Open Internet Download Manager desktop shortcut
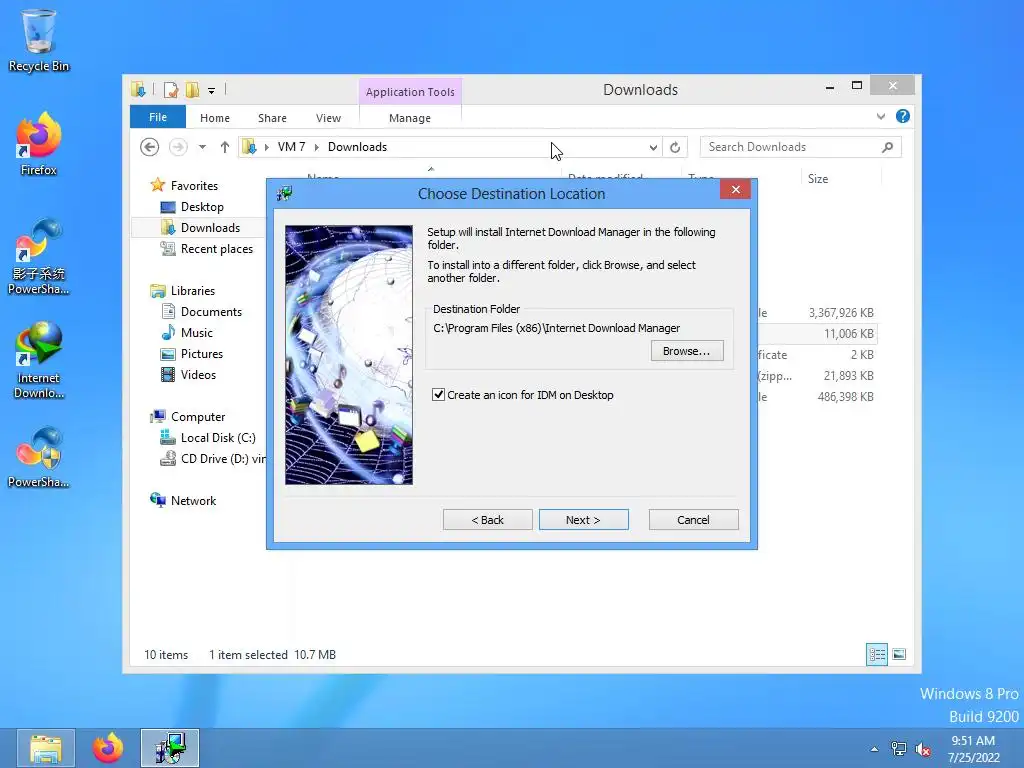The height and width of the screenshot is (768, 1024). pyautogui.click(x=39, y=360)
